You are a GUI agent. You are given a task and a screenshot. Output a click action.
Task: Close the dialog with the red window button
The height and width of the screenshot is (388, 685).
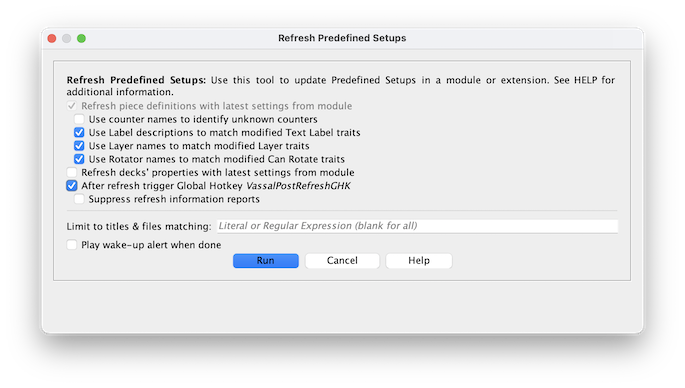tap(52, 38)
